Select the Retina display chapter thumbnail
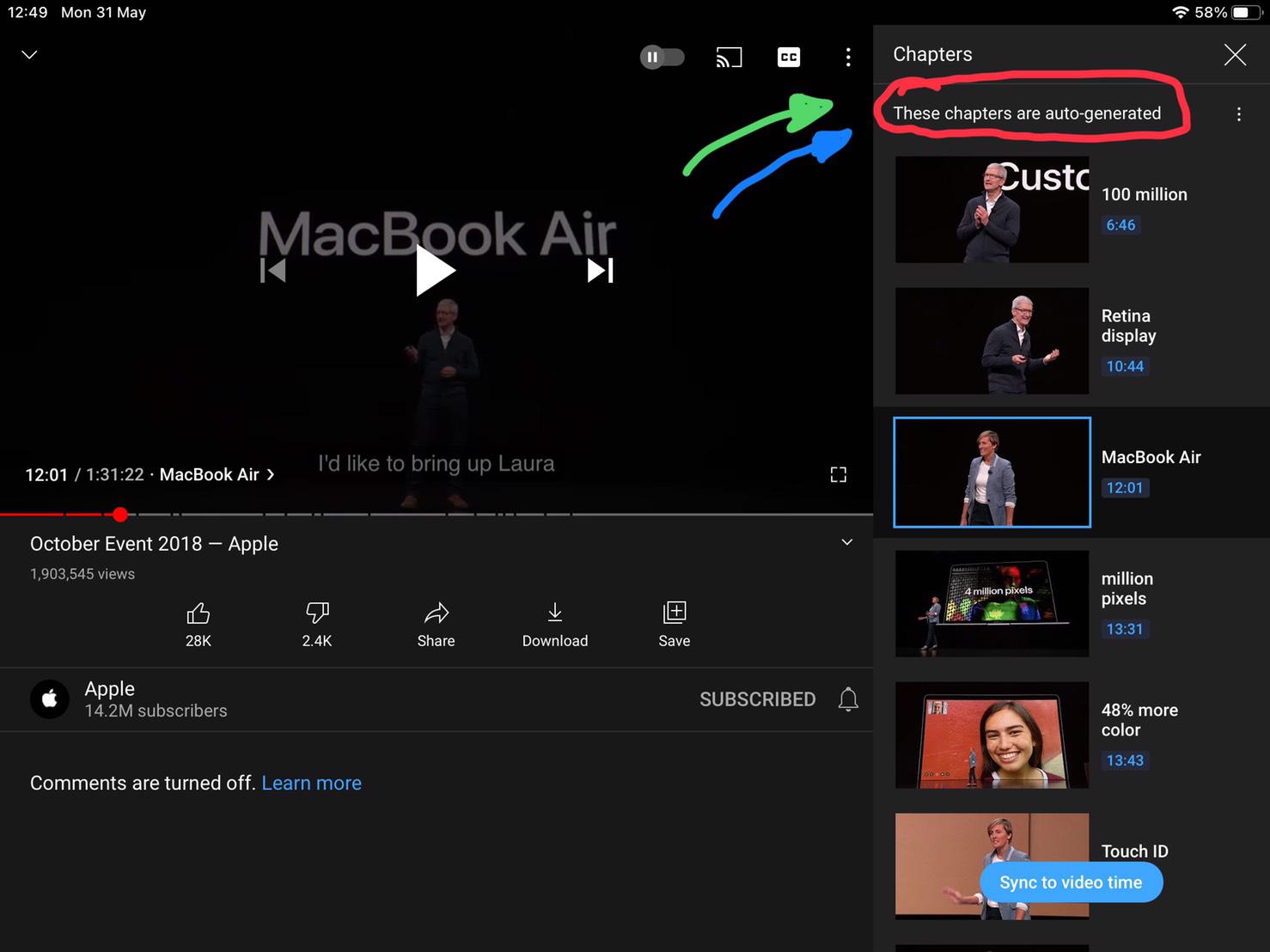 pos(992,341)
